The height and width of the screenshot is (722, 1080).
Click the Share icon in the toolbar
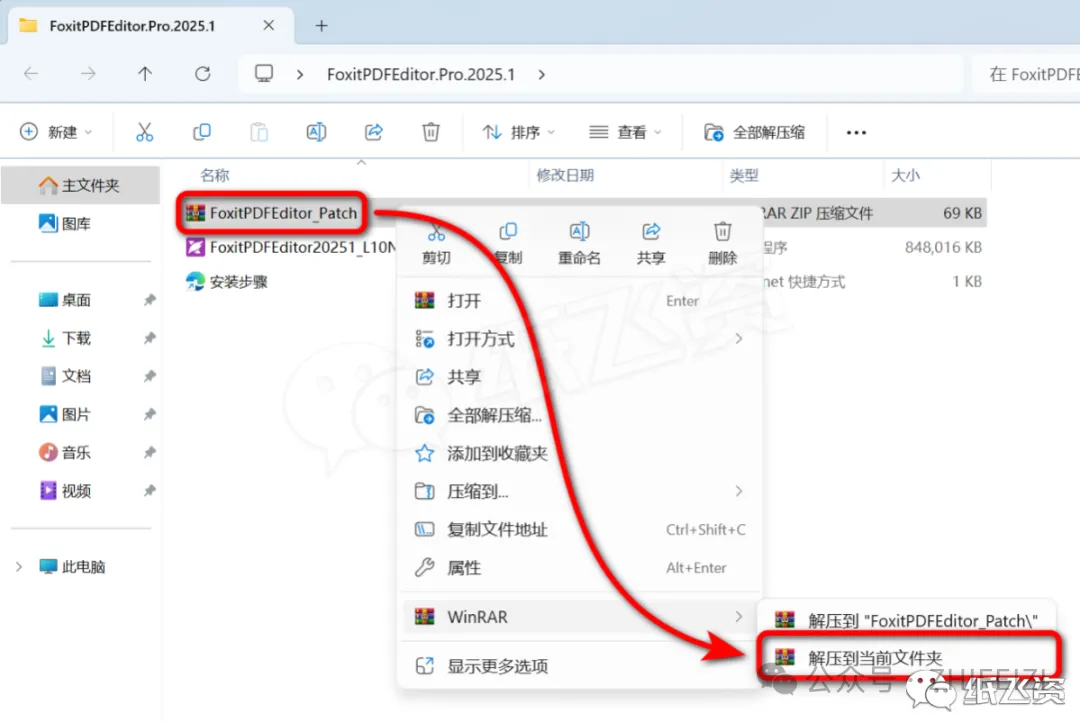point(373,132)
